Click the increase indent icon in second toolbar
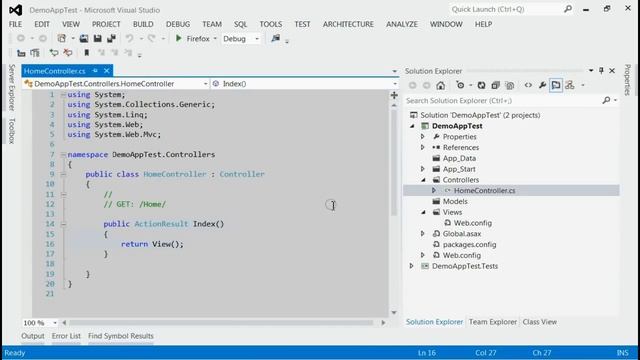 point(35,53)
